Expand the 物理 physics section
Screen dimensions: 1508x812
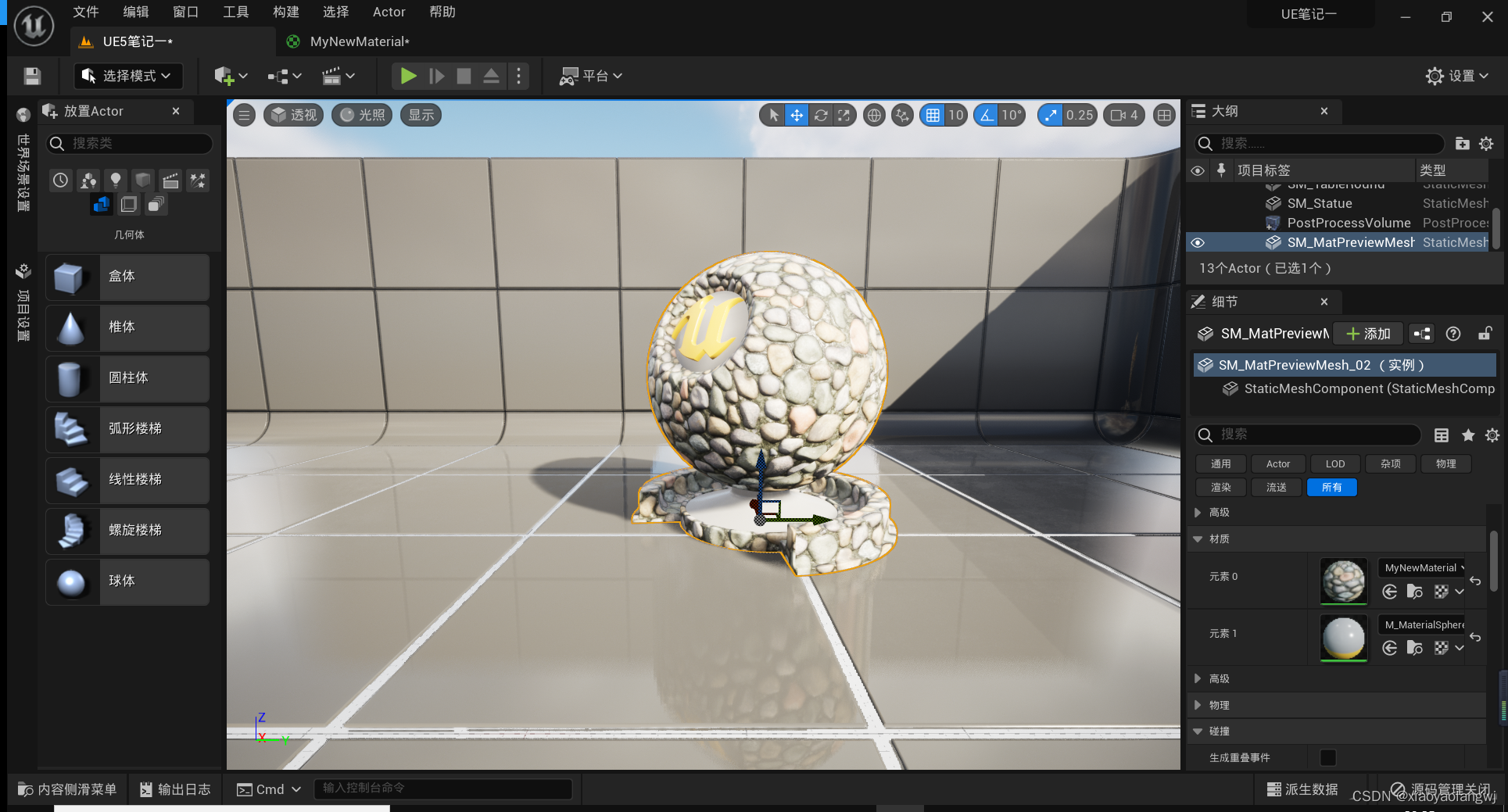tap(1198, 705)
